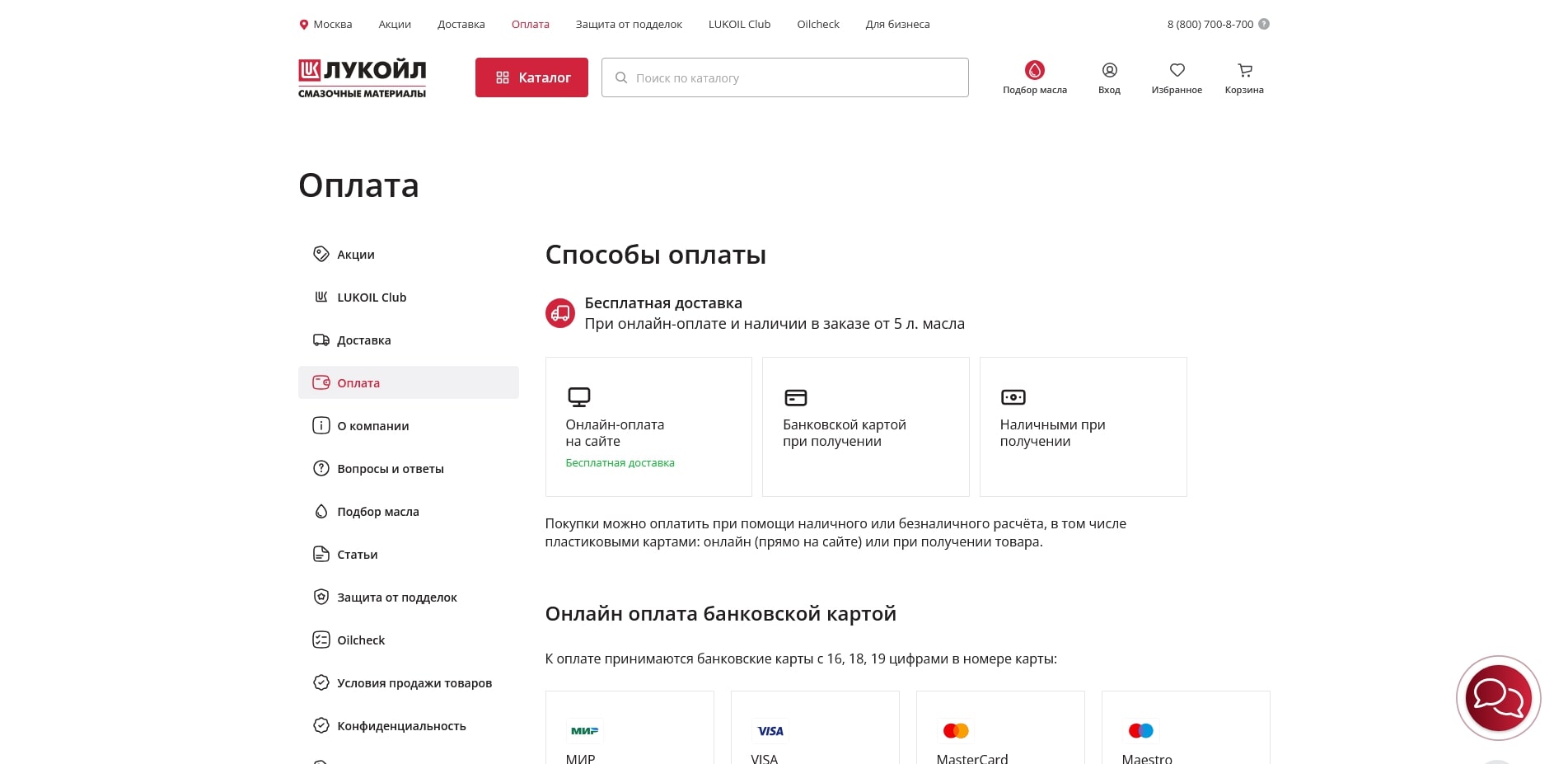Click the location pin next to Москва

pyautogui.click(x=303, y=24)
